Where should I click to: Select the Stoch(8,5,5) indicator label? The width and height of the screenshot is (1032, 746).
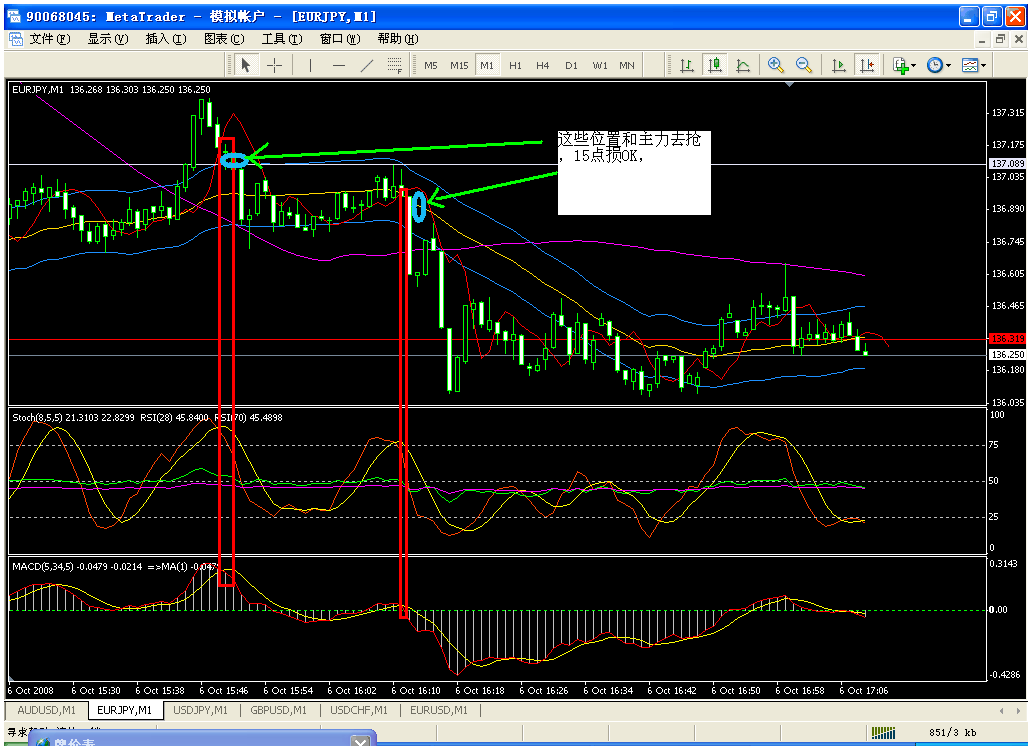pos(38,417)
